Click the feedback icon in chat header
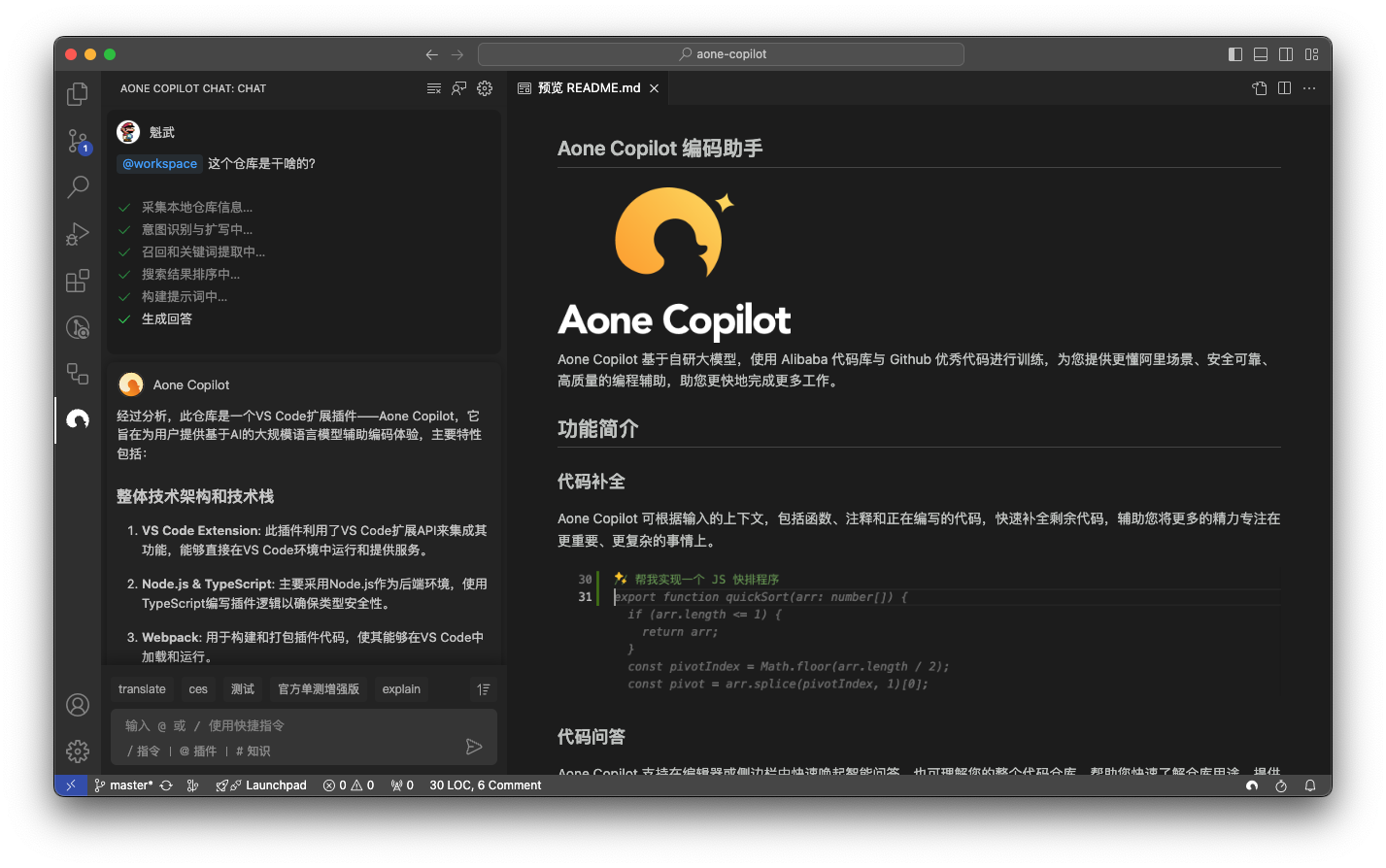Viewport: 1386px width, 868px height. click(x=459, y=88)
